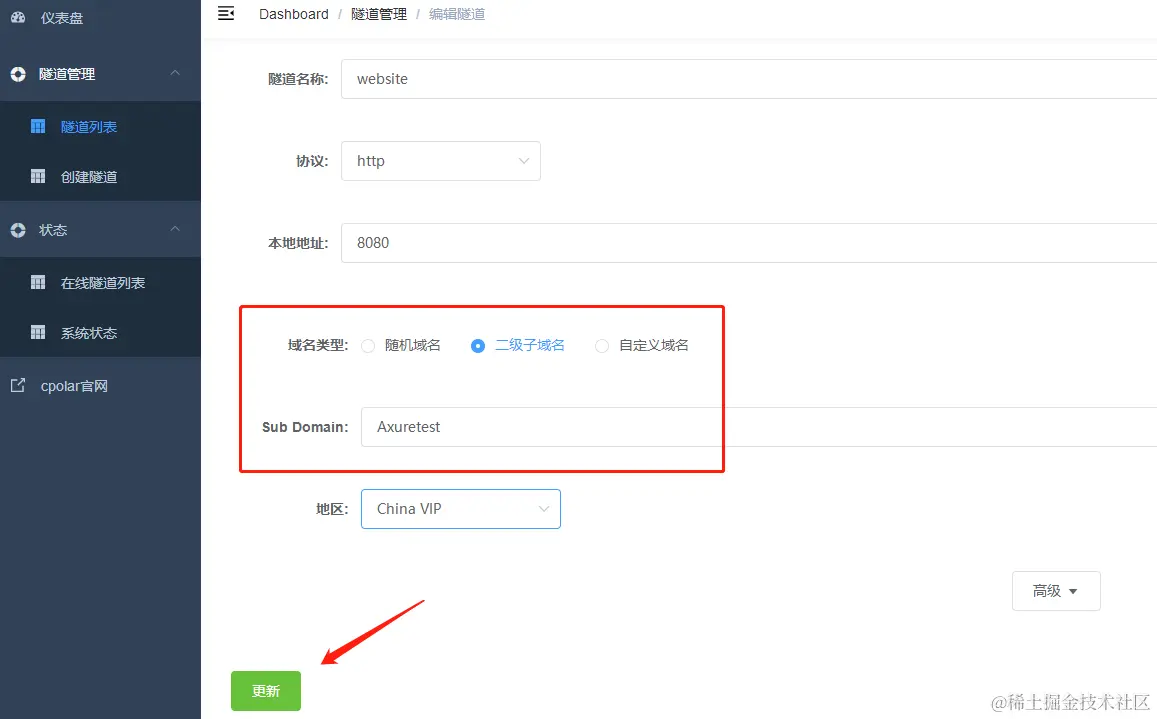Click the grid icon beside 在线隧道列表
Screen dimensions: 1157x719
point(38,283)
